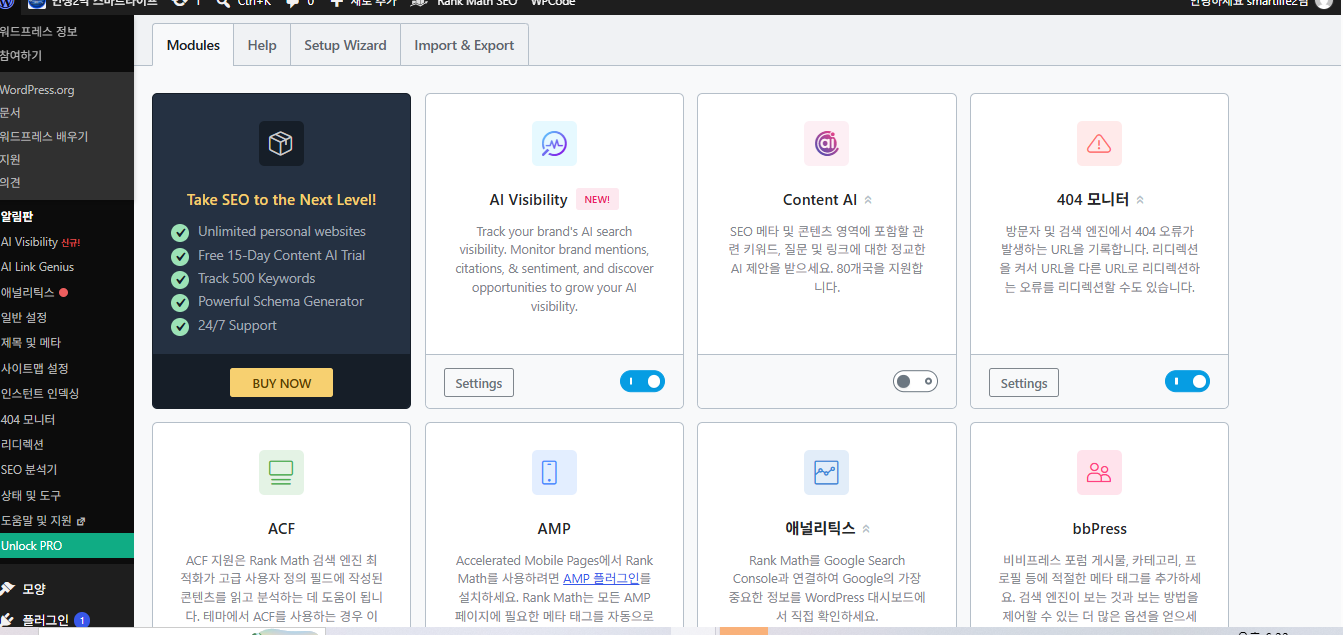Open 알림판 in the Rank Math submenu

tap(17, 216)
